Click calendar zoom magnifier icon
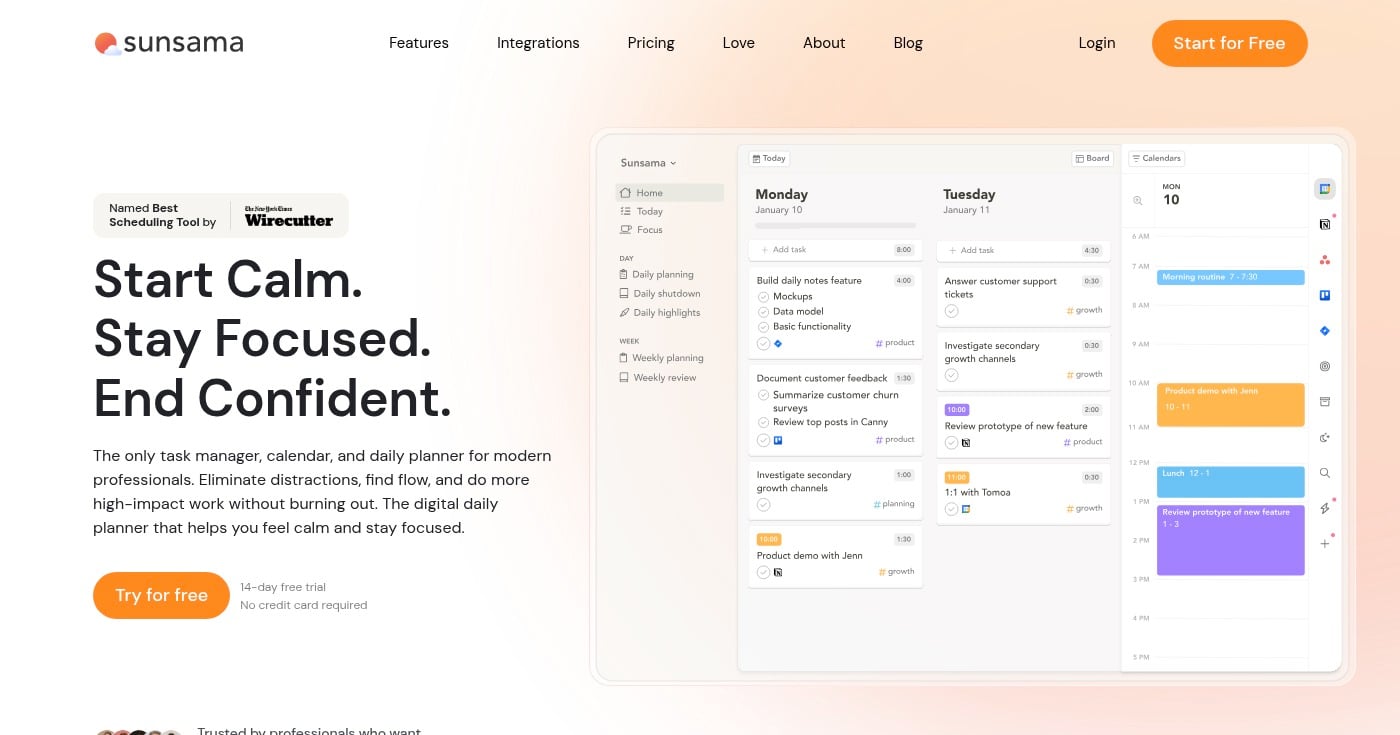 [1137, 201]
